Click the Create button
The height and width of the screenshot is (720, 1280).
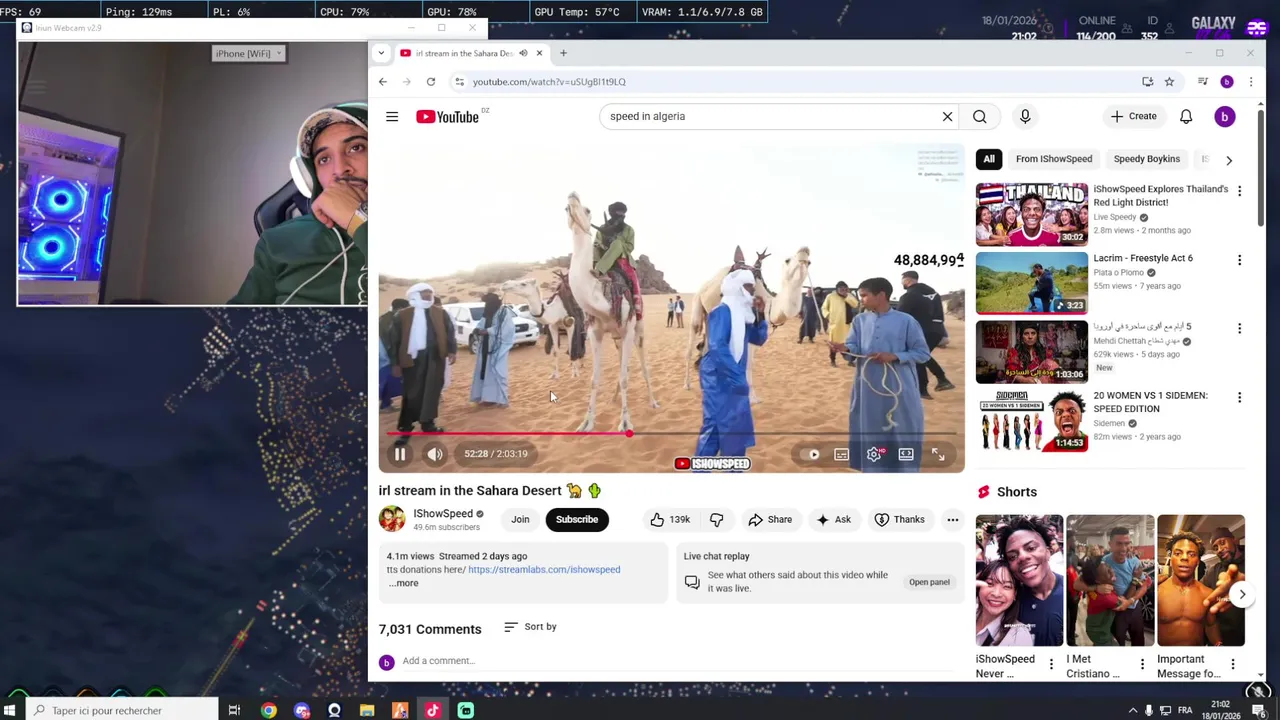point(1133,116)
